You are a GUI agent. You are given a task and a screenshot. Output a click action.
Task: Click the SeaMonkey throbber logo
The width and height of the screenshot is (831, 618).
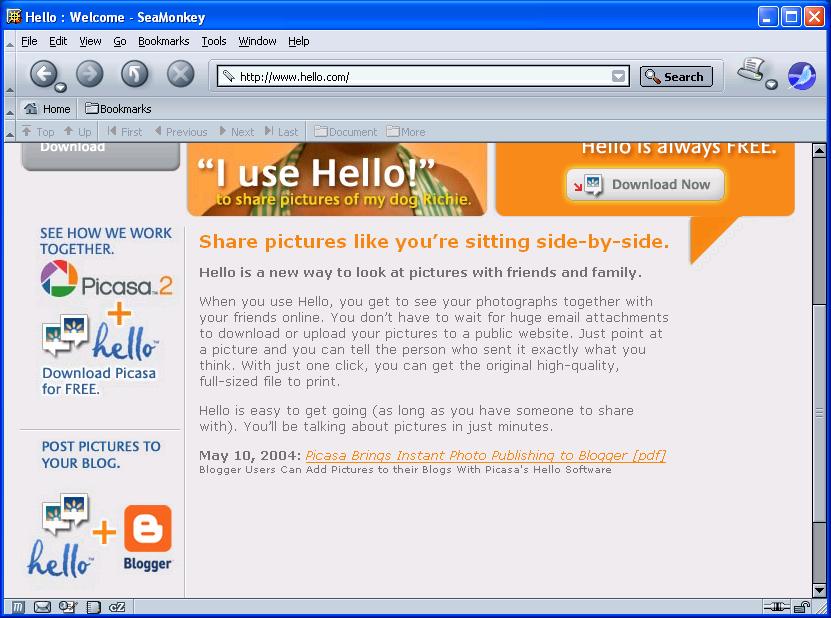801,76
